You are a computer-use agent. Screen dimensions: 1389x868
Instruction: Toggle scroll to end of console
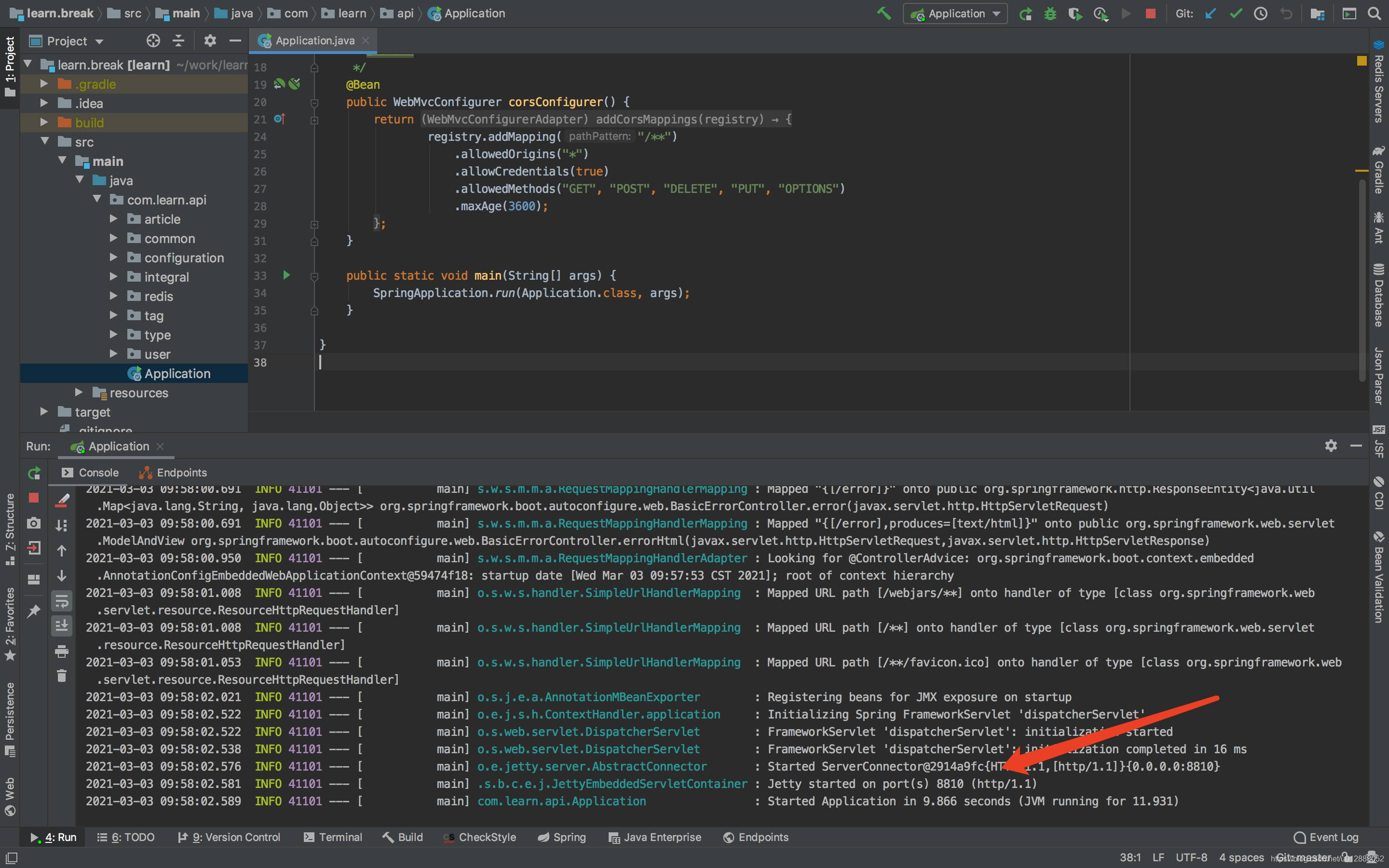pyautogui.click(x=61, y=626)
